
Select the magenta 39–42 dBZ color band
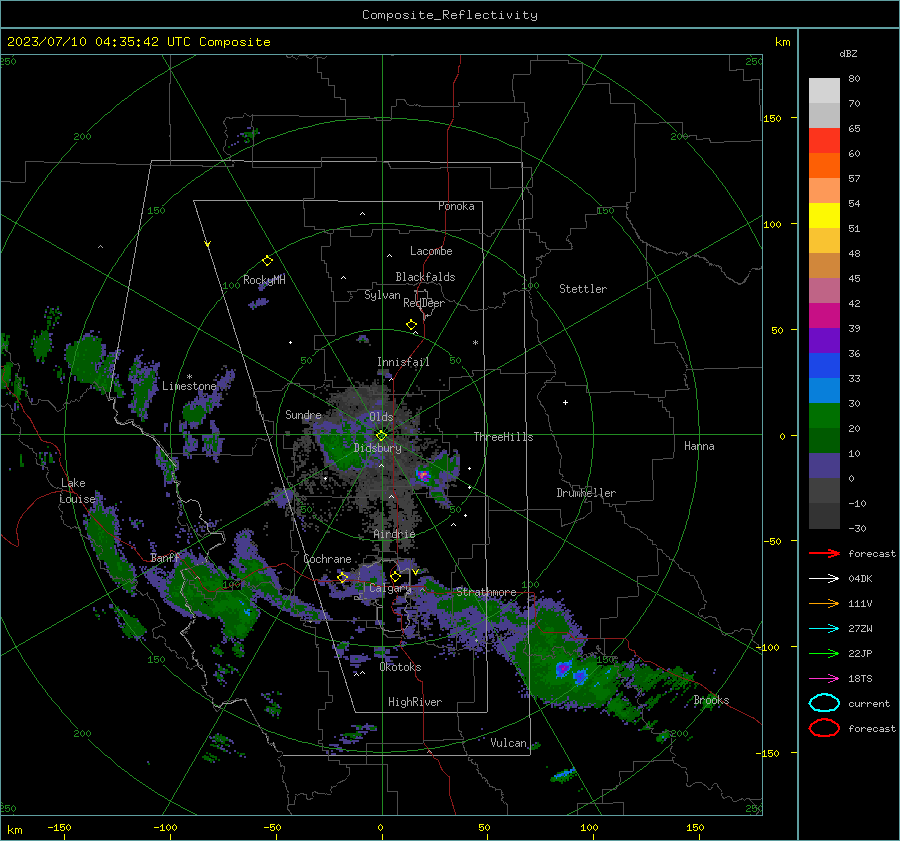[x=824, y=316]
